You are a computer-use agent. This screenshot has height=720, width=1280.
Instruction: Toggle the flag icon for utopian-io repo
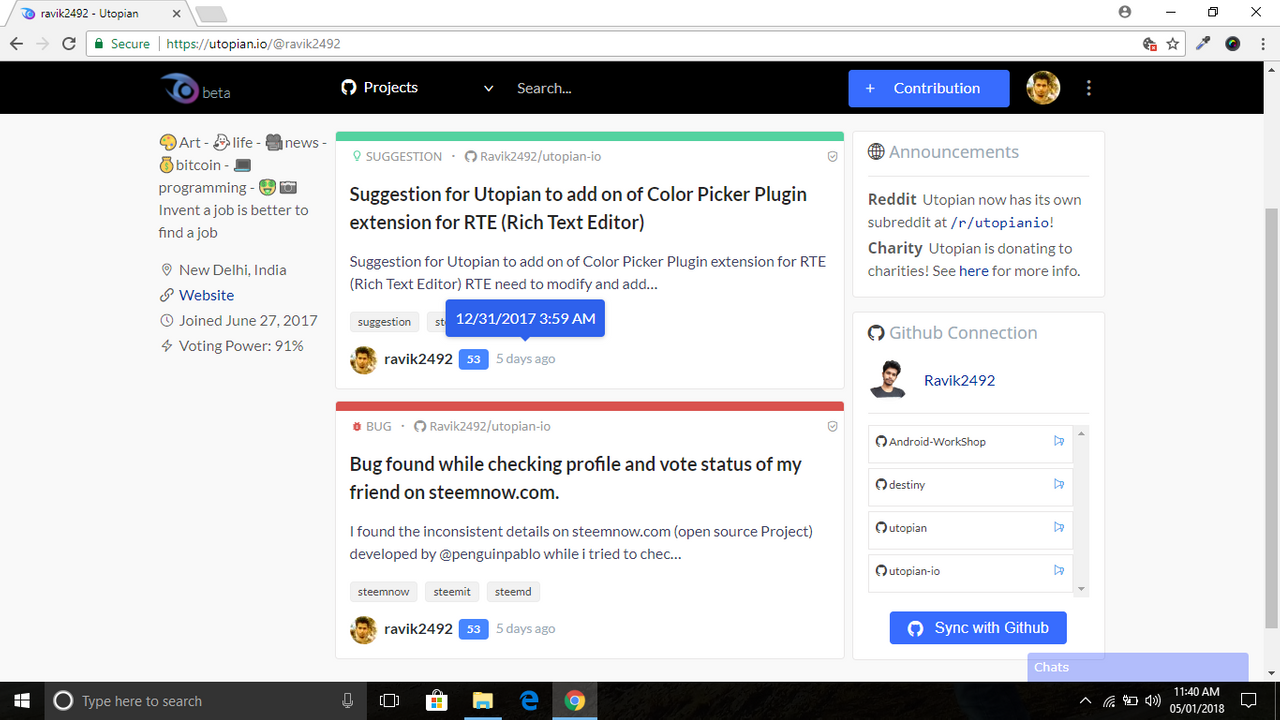tap(1058, 570)
